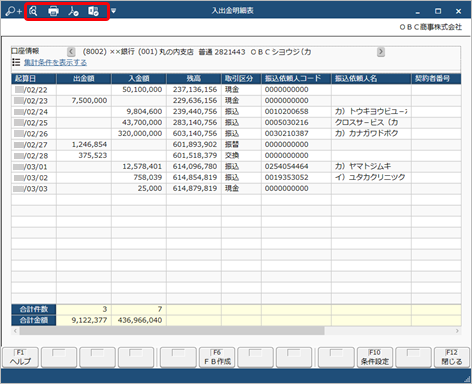Select the /02/22 date cell
472x384 pixels.
pyautogui.click(x=34, y=90)
